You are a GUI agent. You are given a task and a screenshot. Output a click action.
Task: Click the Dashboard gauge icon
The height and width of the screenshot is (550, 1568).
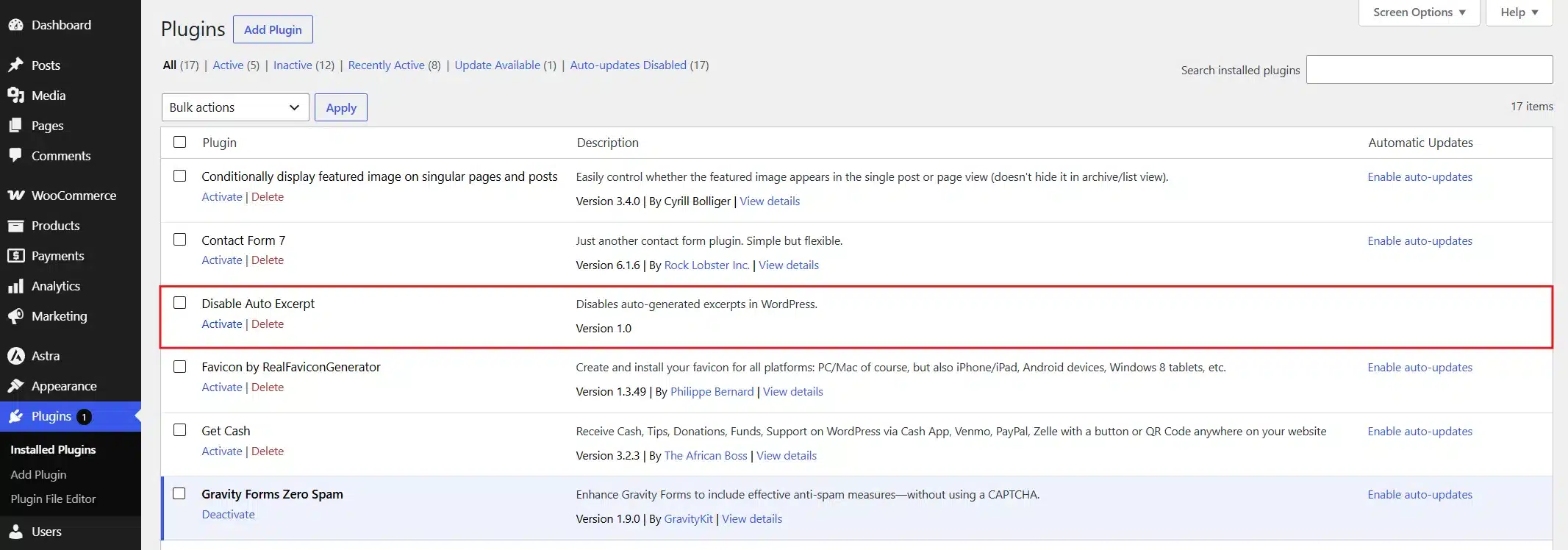tap(15, 25)
